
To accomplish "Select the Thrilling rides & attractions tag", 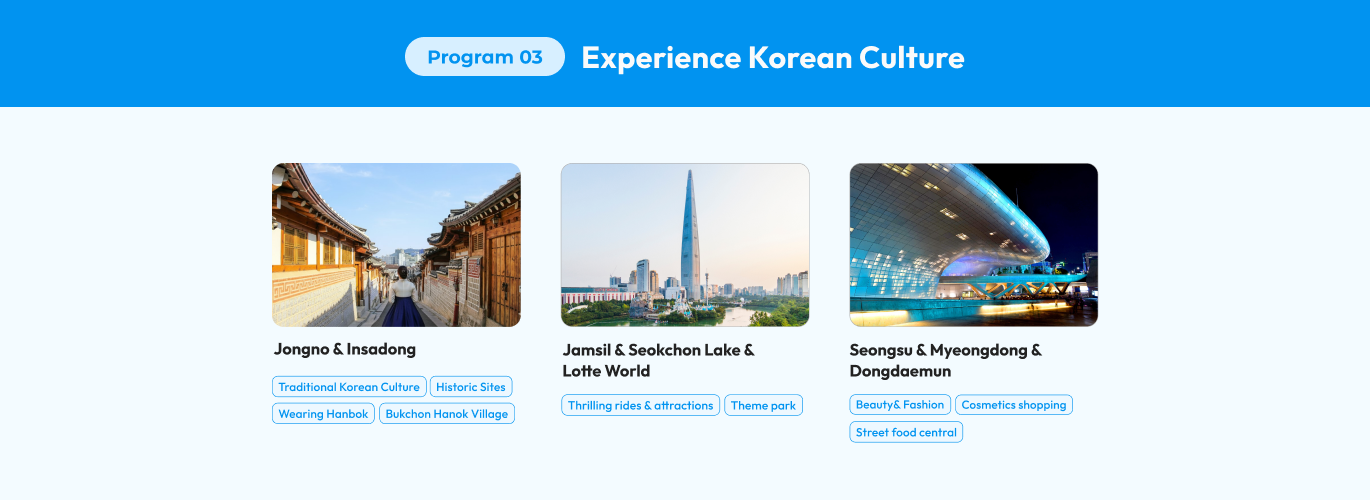I will tap(640, 405).
